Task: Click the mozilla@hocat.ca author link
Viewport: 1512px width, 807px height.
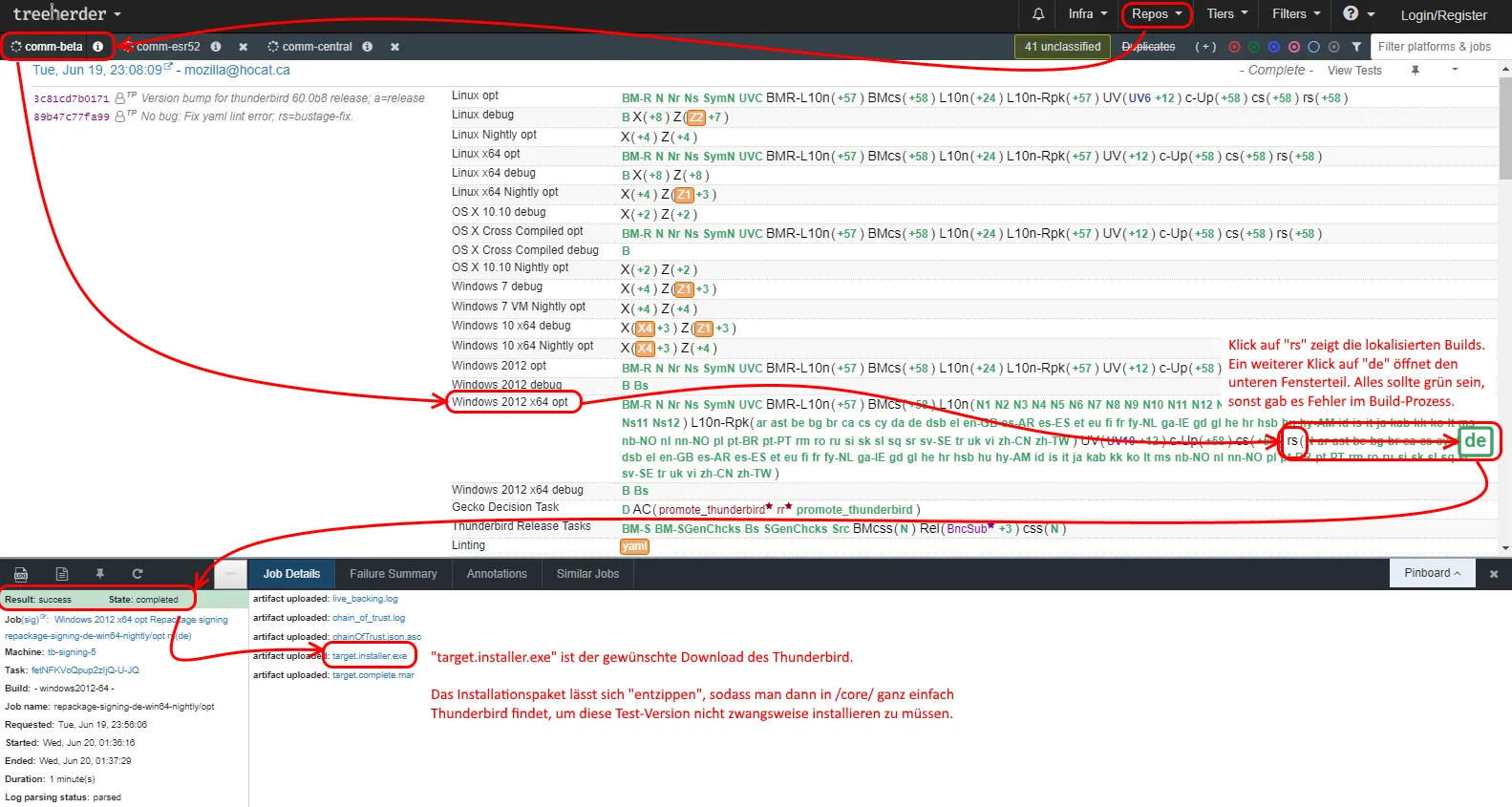Action: 237,70
